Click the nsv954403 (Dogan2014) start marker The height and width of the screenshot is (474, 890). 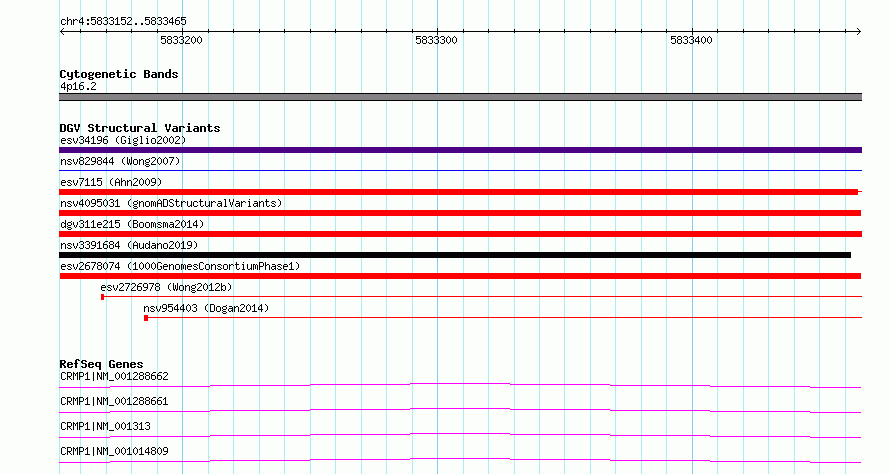click(146, 318)
